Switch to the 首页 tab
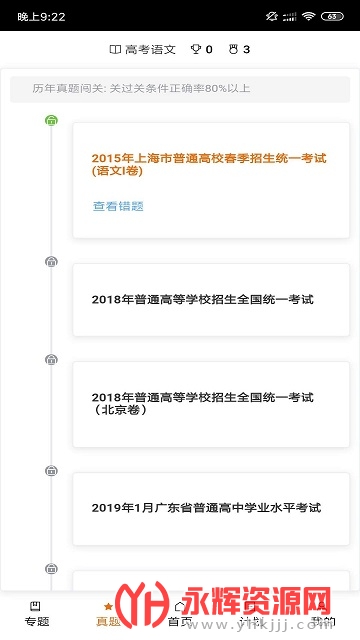Screen dimensions: 360x640 click(180, 613)
